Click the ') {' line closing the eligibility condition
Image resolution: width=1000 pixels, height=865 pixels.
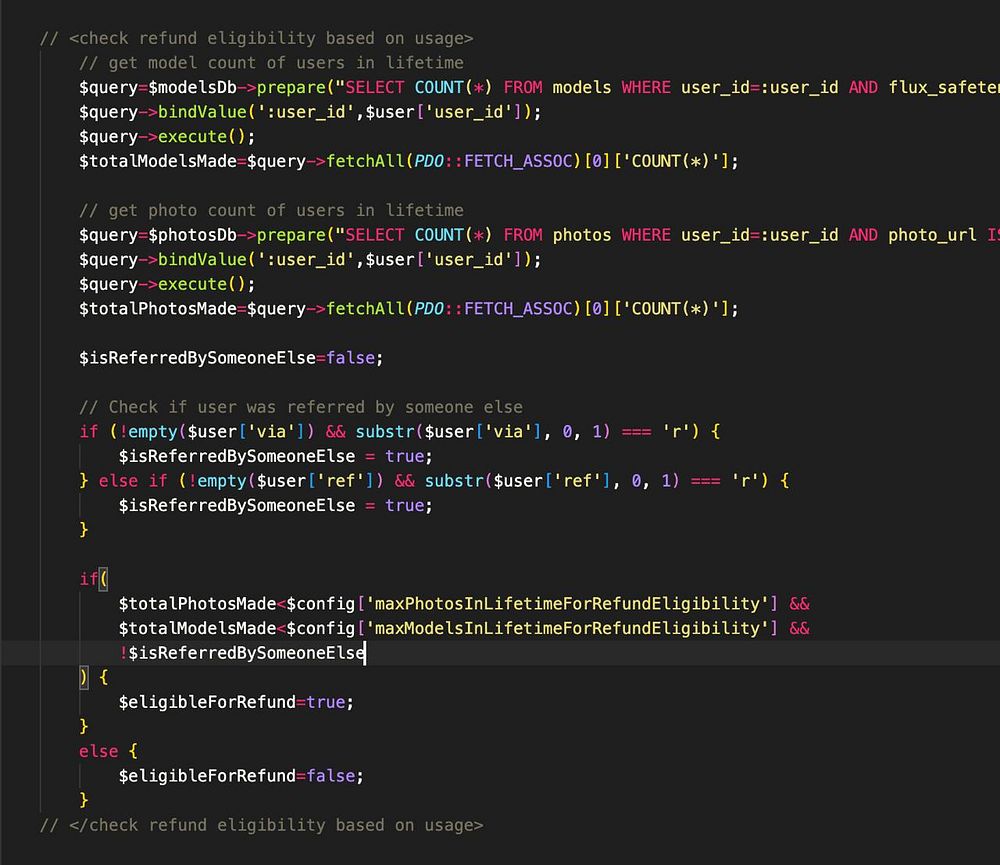(x=94, y=677)
